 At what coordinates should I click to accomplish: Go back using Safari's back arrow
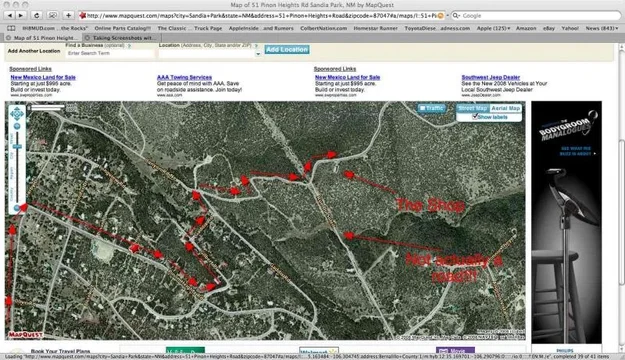[10, 16]
